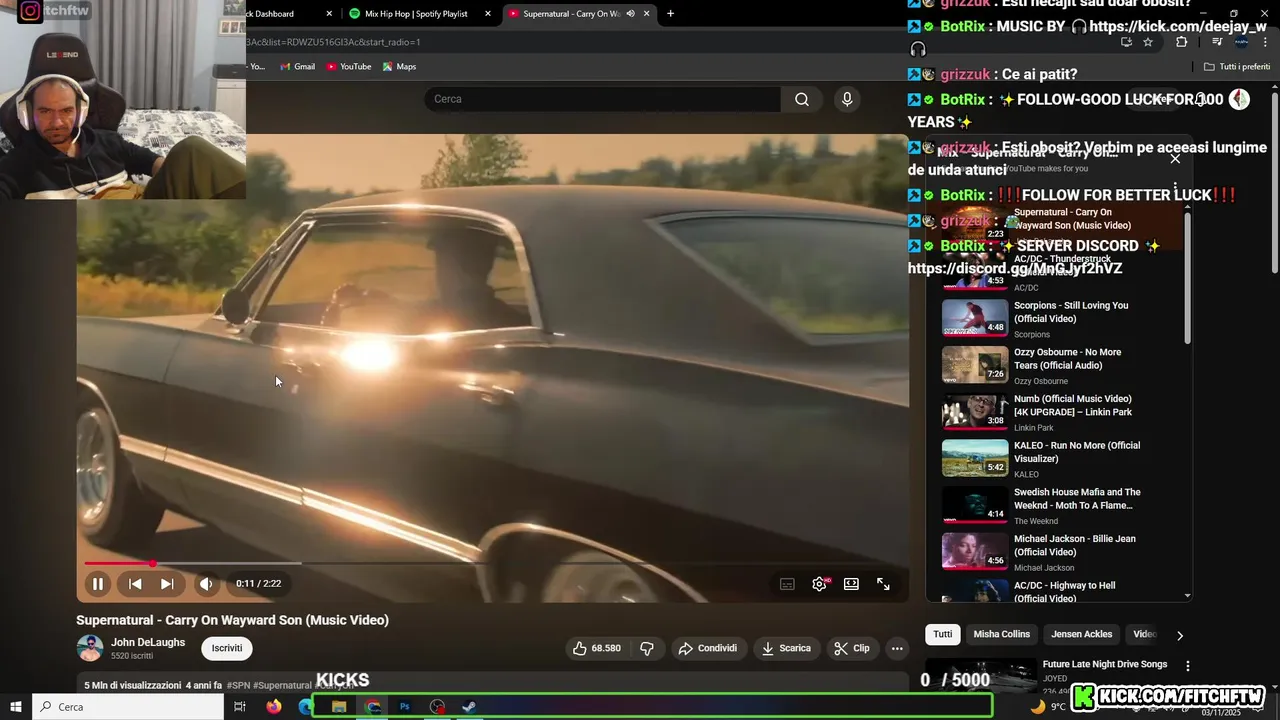Open Steam from the taskbar
Image resolution: width=1280 pixels, height=720 pixels.
pyautogui.click(x=469, y=707)
